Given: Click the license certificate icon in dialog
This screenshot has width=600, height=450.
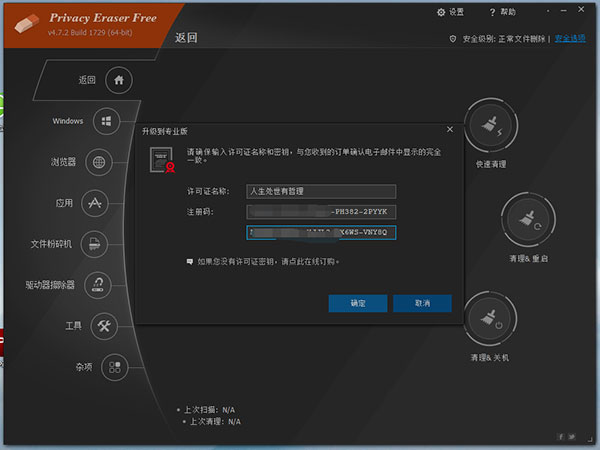Looking at the screenshot, I should [x=163, y=160].
